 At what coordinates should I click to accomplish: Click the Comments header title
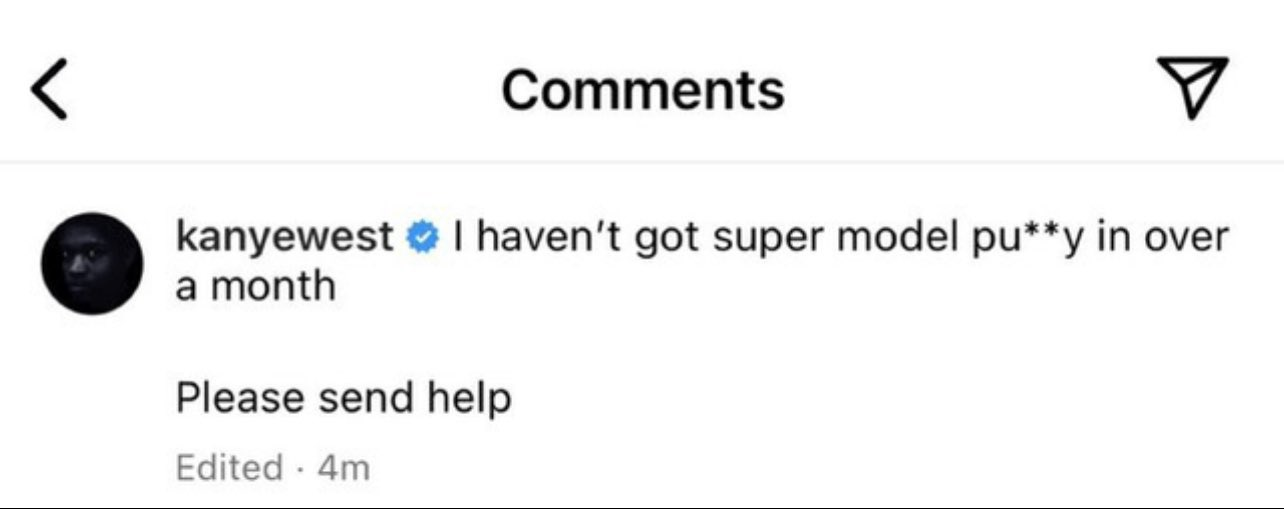(642, 89)
